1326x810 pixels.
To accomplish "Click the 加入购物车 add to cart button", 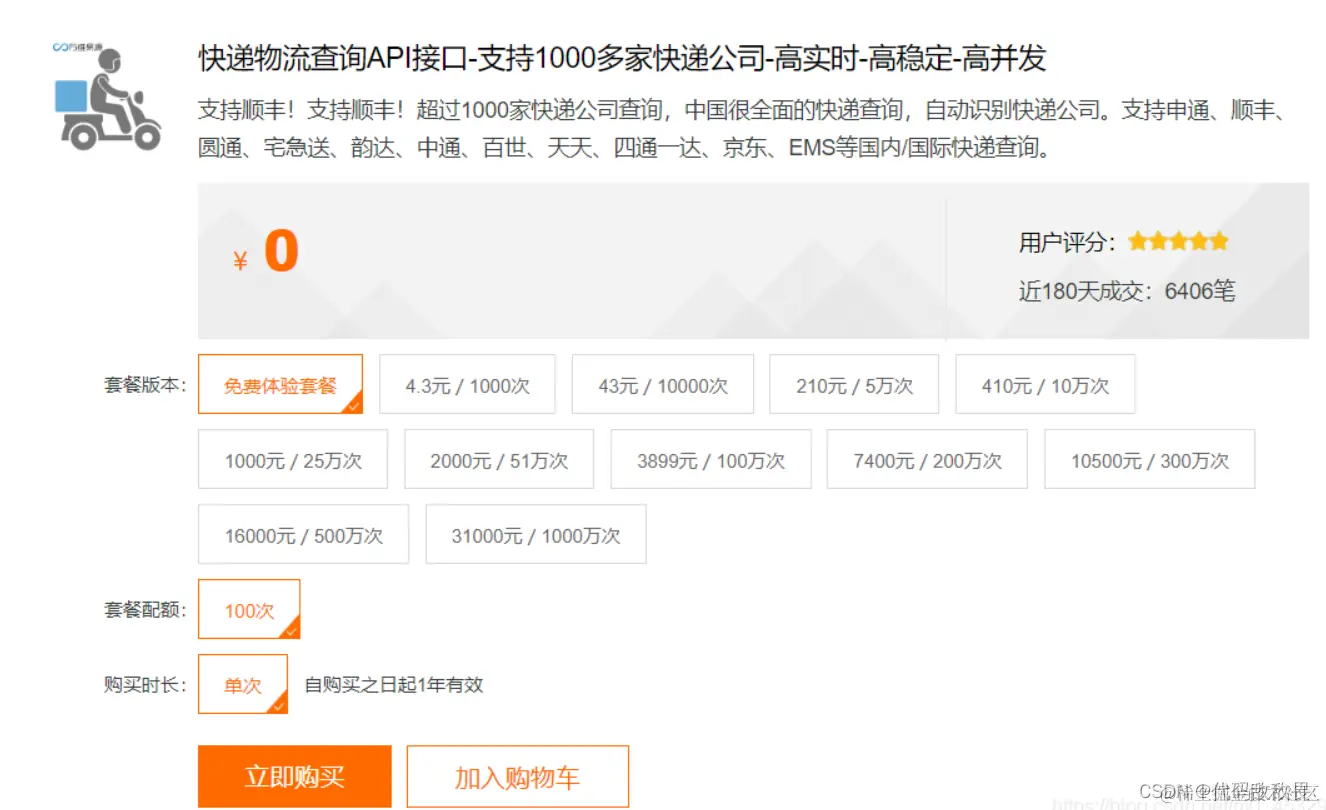I will [517, 776].
